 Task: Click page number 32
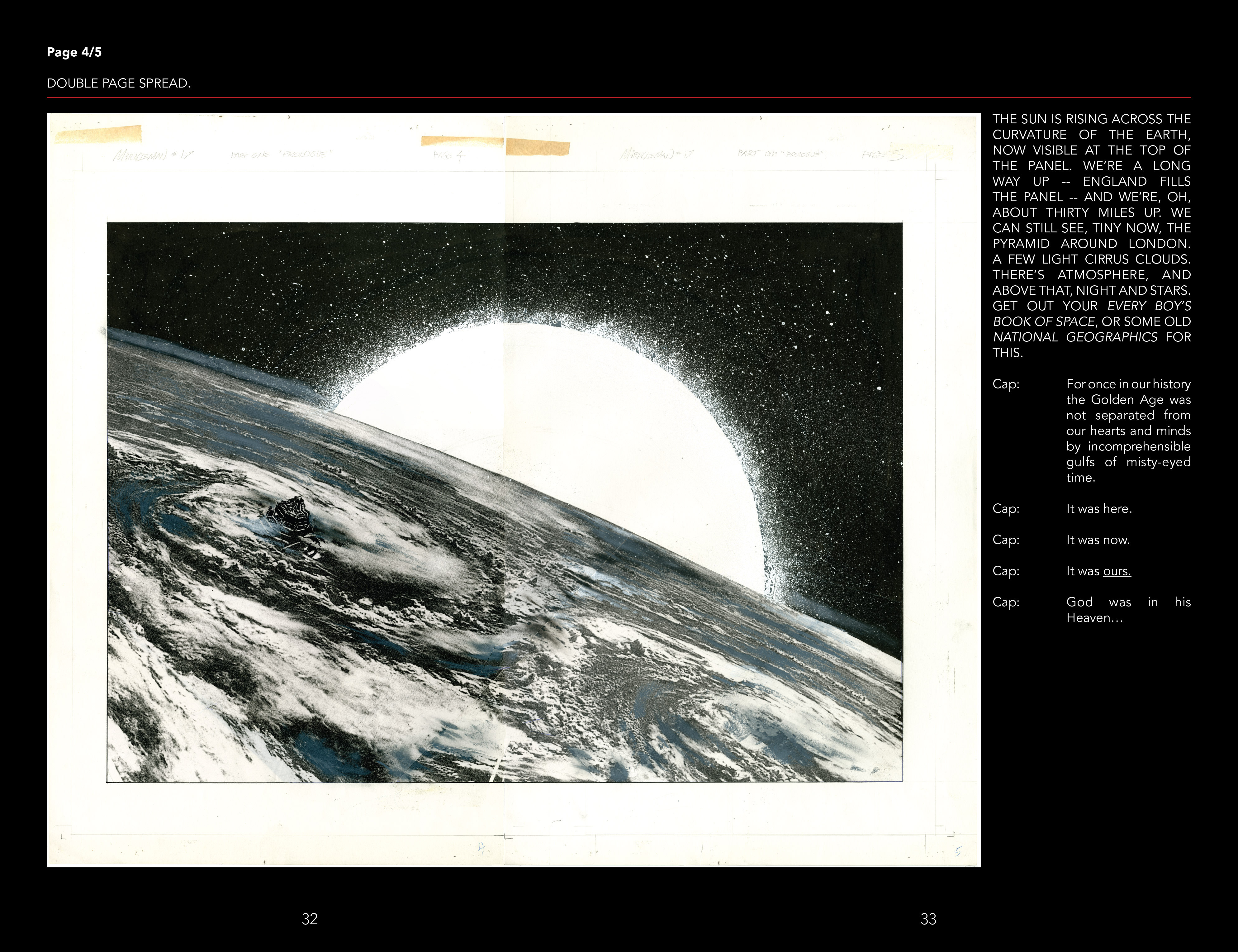coord(309,919)
